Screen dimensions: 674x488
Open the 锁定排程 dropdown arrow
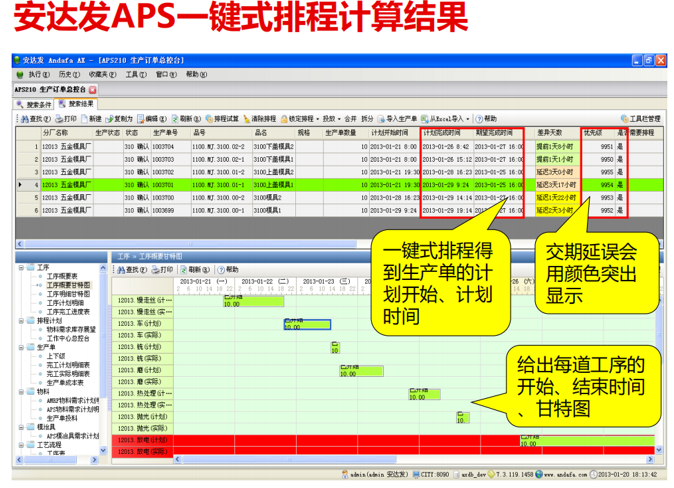pyautogui.click(x=318, y=119)
